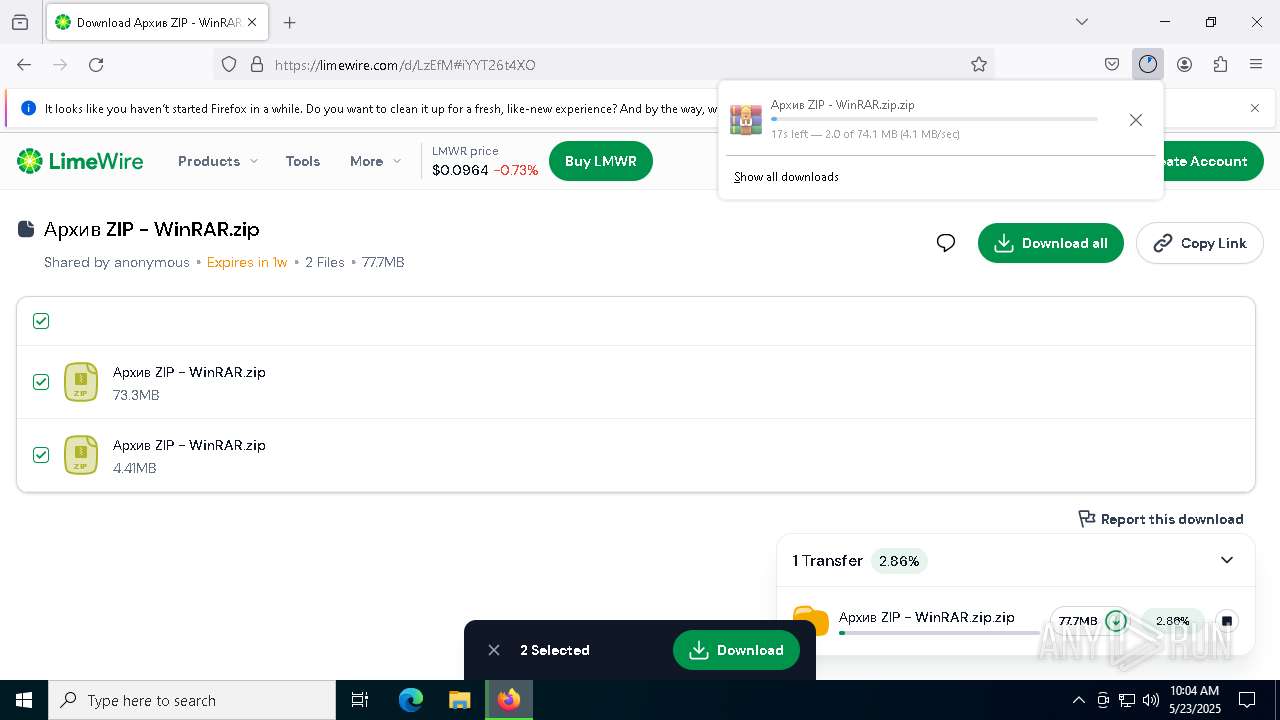This screenshot has width=1280, height=720.
Task: Bookmark this page with star icon
Action: (x=979, y=64)
